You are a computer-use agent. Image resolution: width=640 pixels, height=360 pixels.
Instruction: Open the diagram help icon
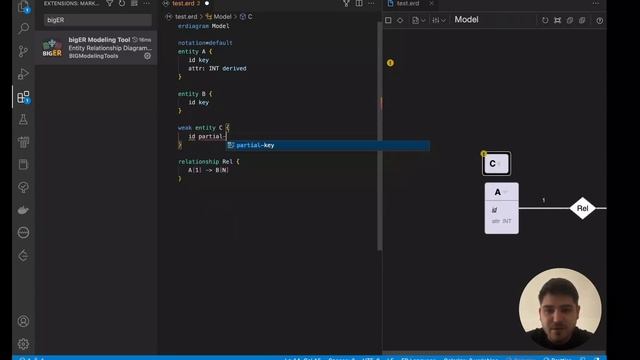click(599, 20)
